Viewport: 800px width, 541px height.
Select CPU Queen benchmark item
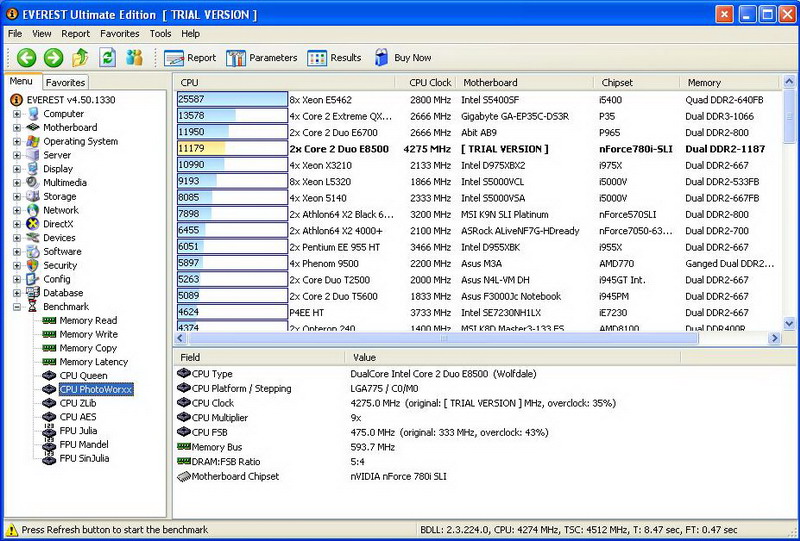point(83,376)
